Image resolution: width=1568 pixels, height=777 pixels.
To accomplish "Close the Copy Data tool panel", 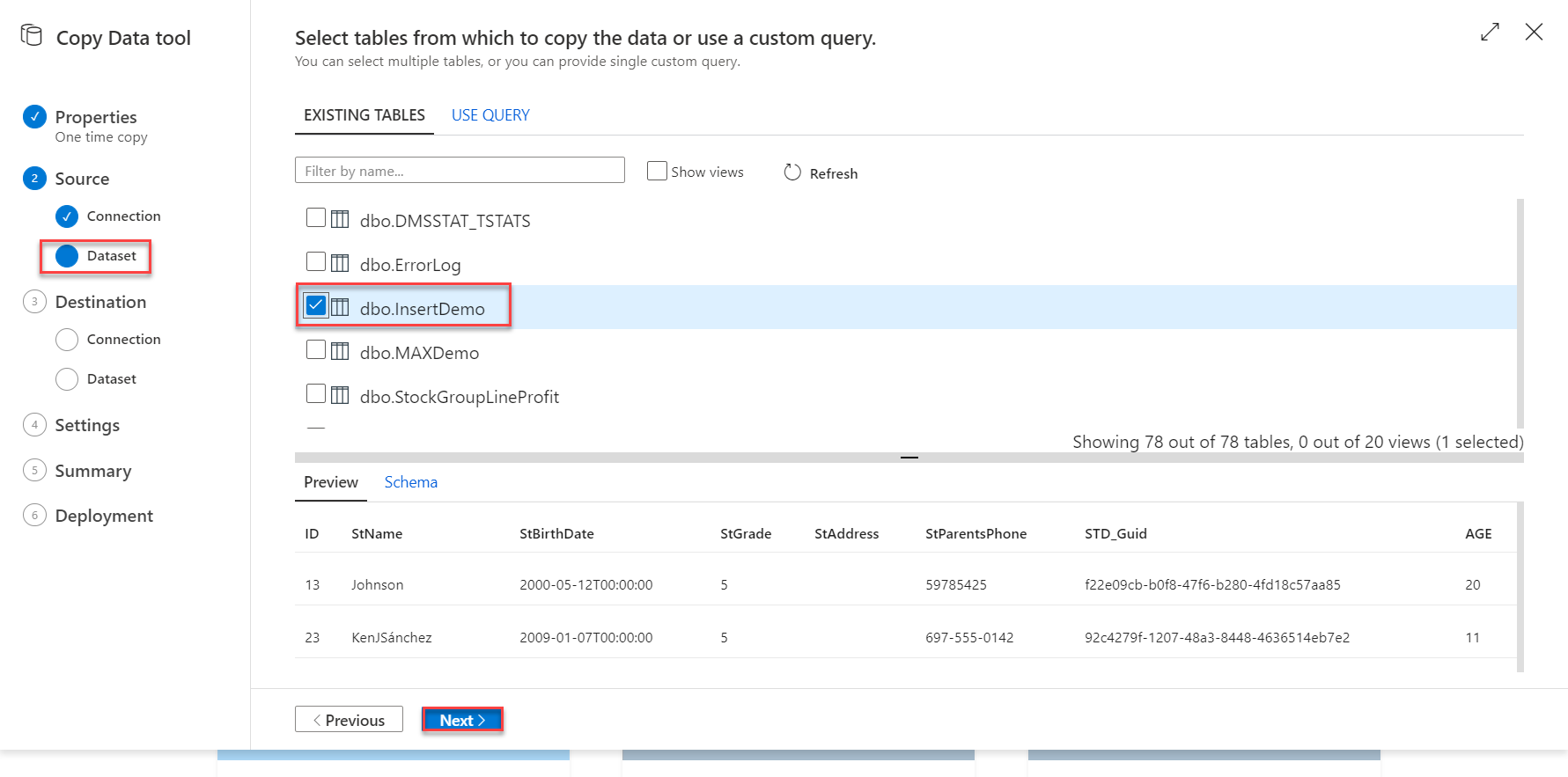I will point(1534,33).
